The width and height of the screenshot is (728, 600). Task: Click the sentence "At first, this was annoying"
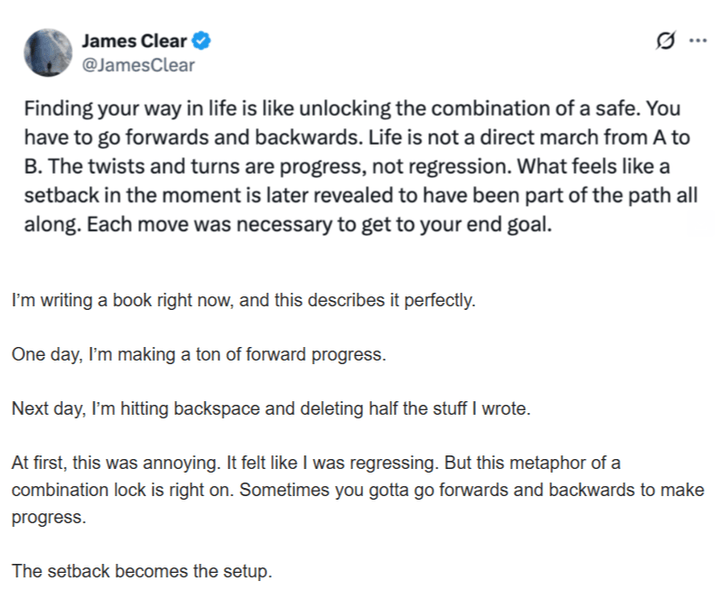coord(107,463)
